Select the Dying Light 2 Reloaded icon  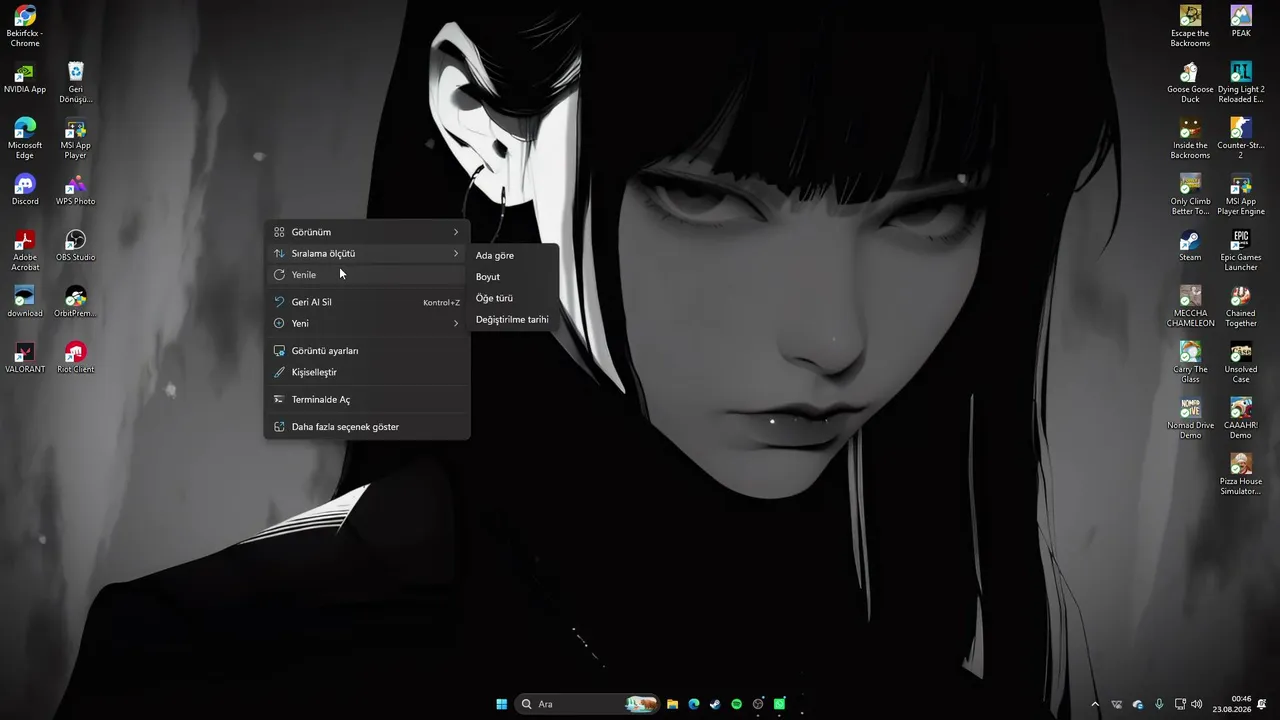tap(1241, 82)
